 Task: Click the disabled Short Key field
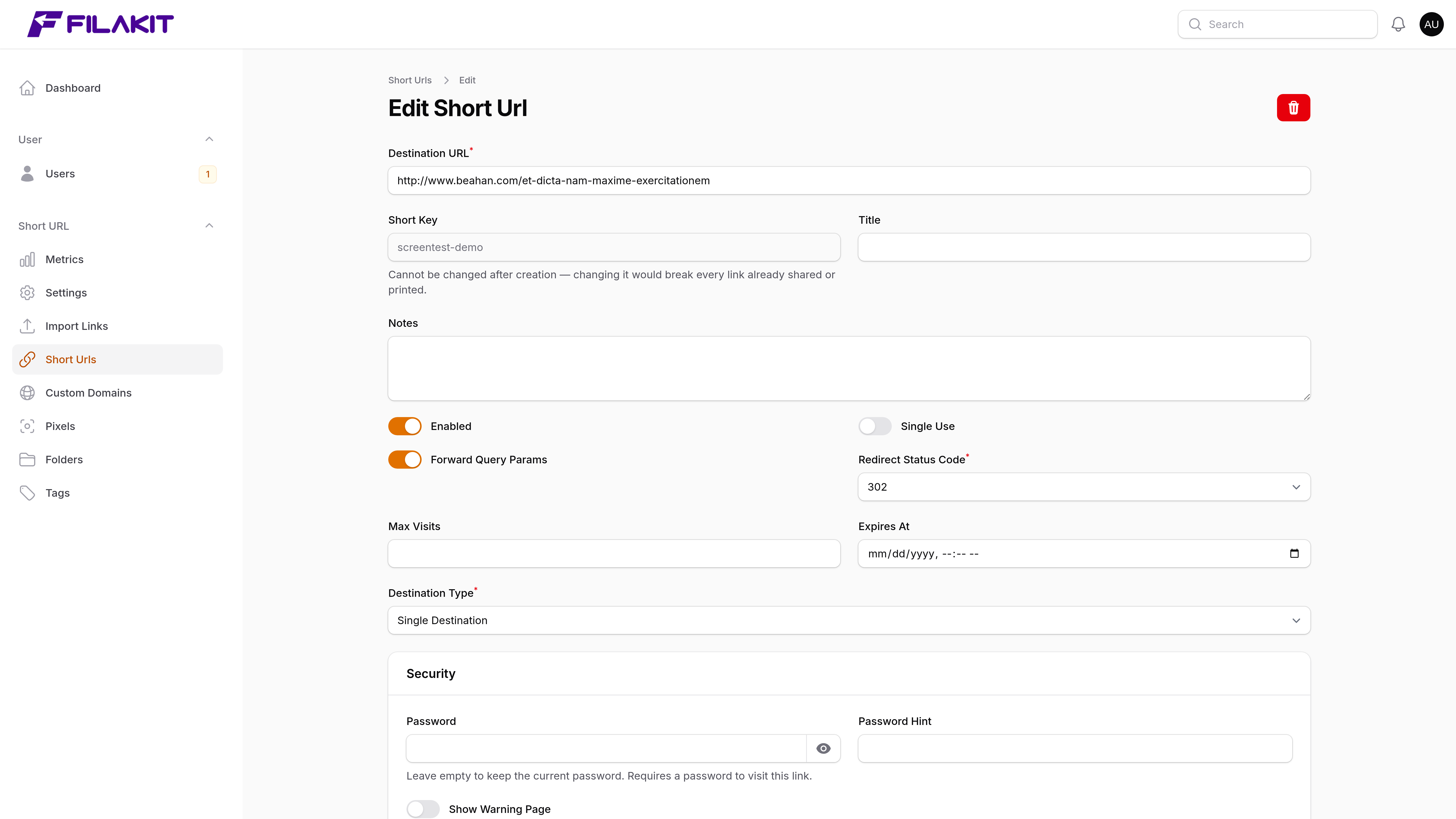point(614,247)
